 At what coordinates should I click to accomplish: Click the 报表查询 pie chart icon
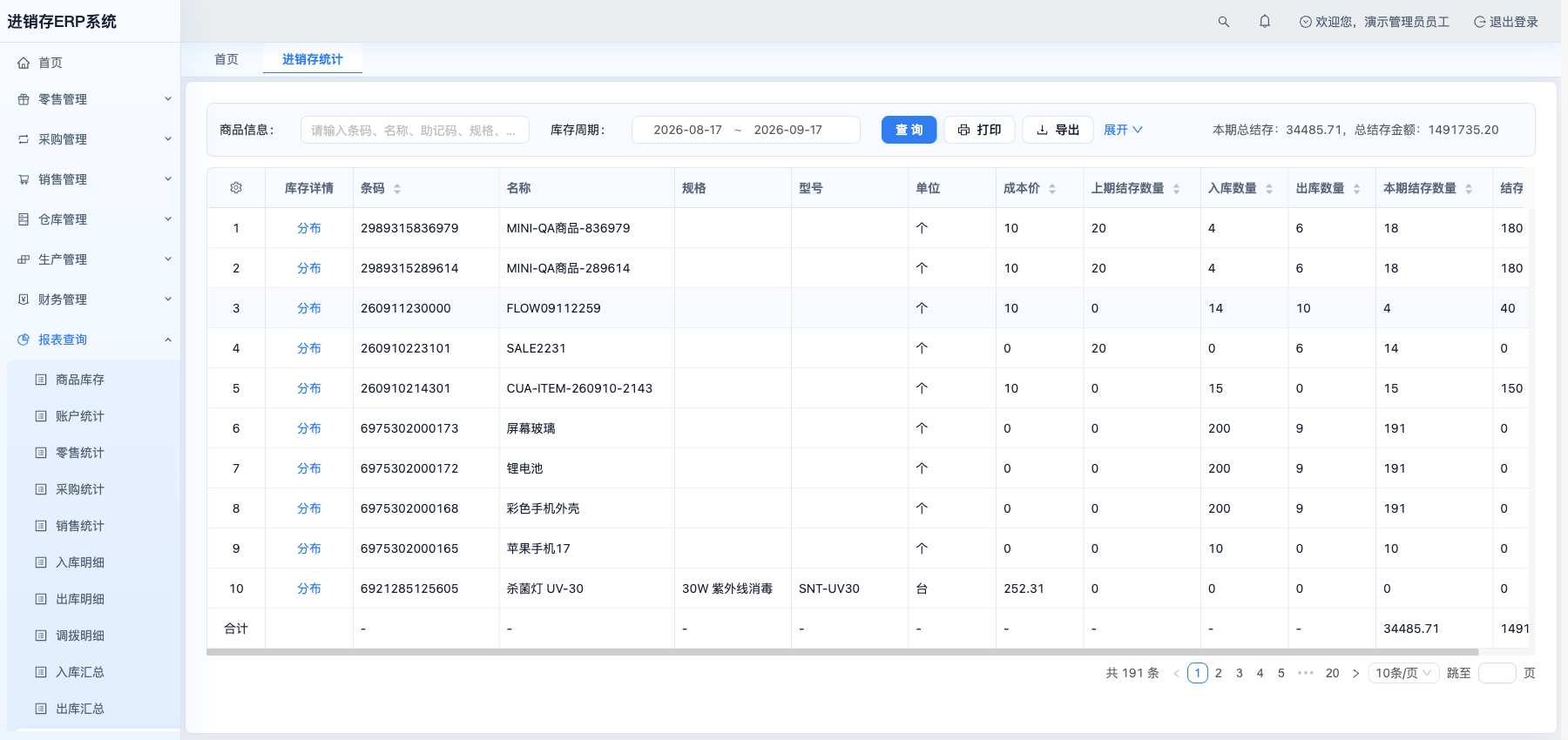tap(24, 340)
